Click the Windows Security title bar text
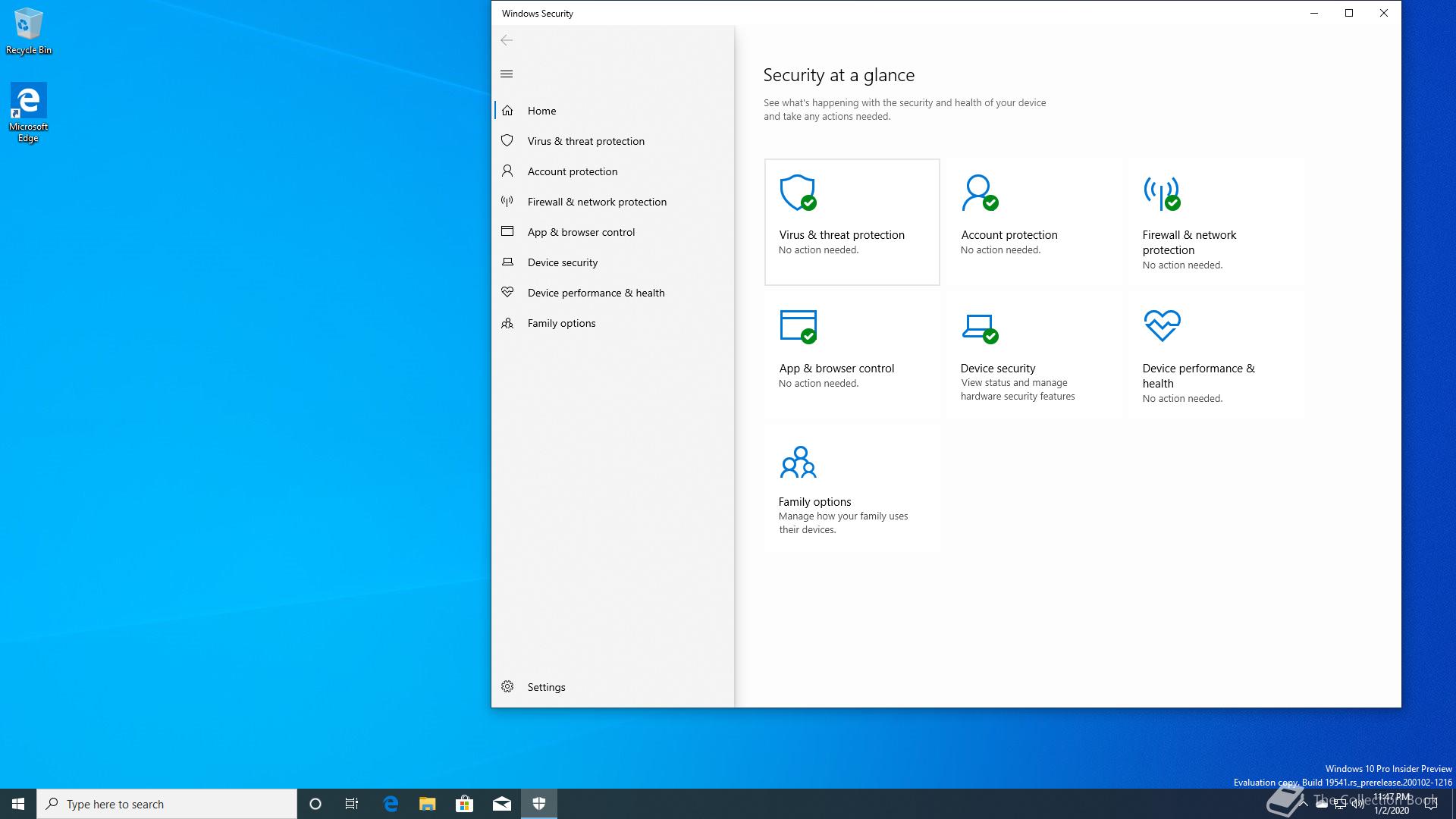Viewport: 1456px width, 819px height. click(537, 13)
